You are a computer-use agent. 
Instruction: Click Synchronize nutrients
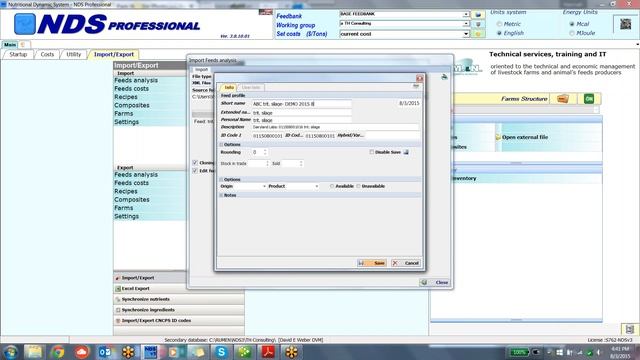[178, 299]
